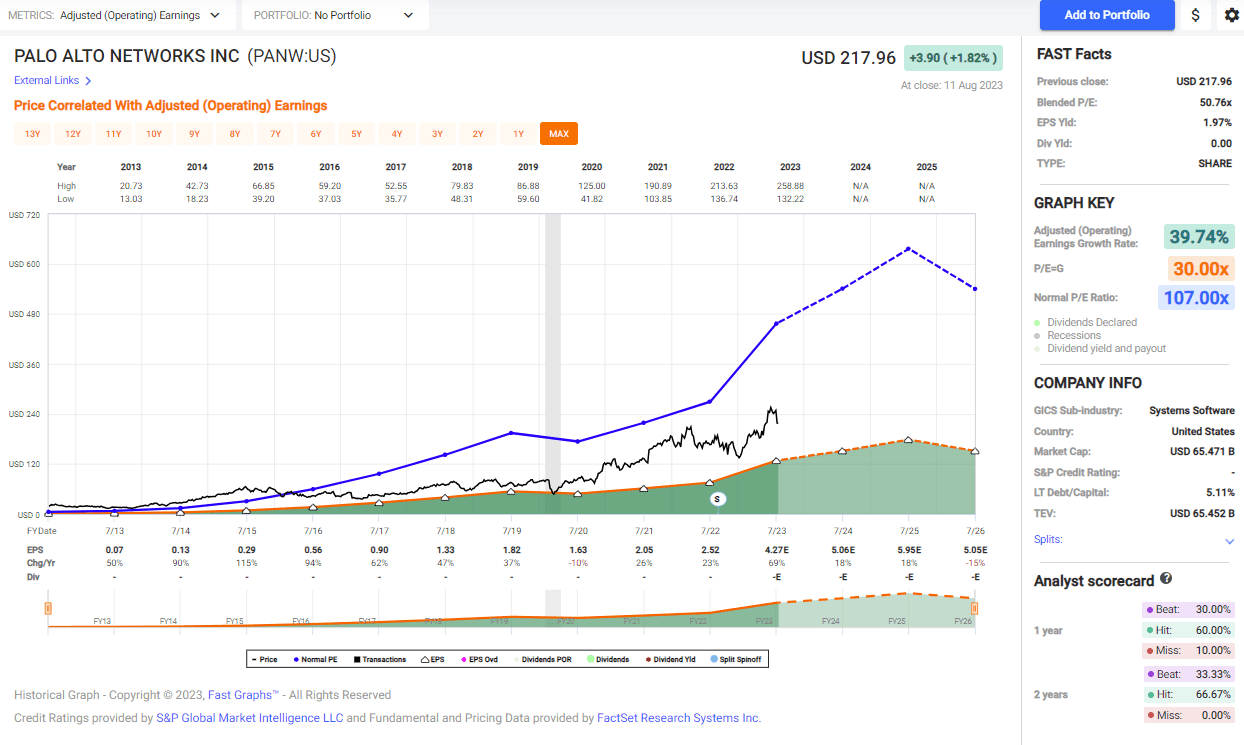Click the left range slider handle
The image size is (1244, 745).
[47, 608]
